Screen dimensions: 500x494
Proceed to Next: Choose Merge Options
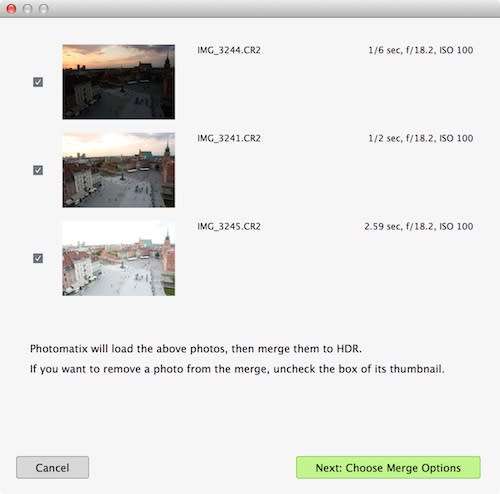pyautogui.click(x=388, y=468)
